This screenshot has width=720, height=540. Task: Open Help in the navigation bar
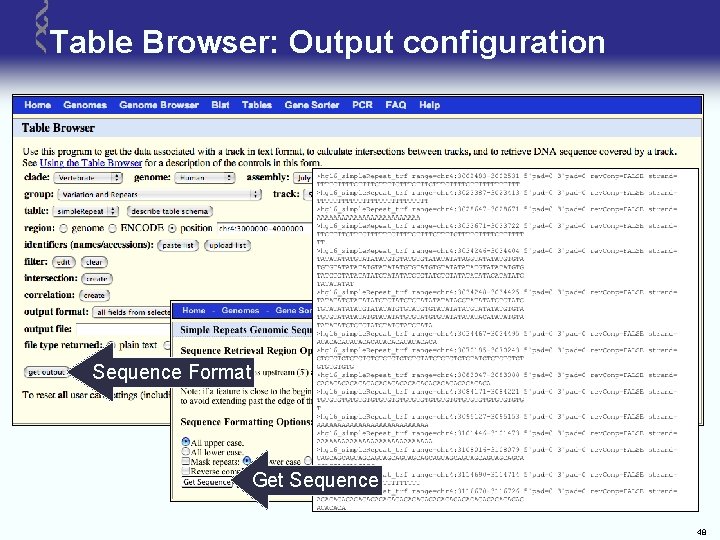tap(429, 105)
